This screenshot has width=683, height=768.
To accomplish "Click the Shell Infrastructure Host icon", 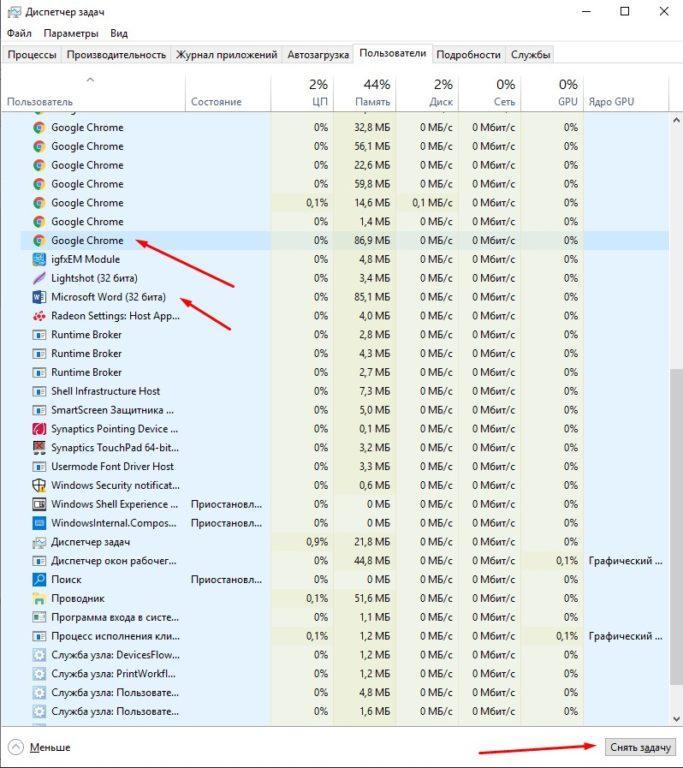I will tap(39, 391).
